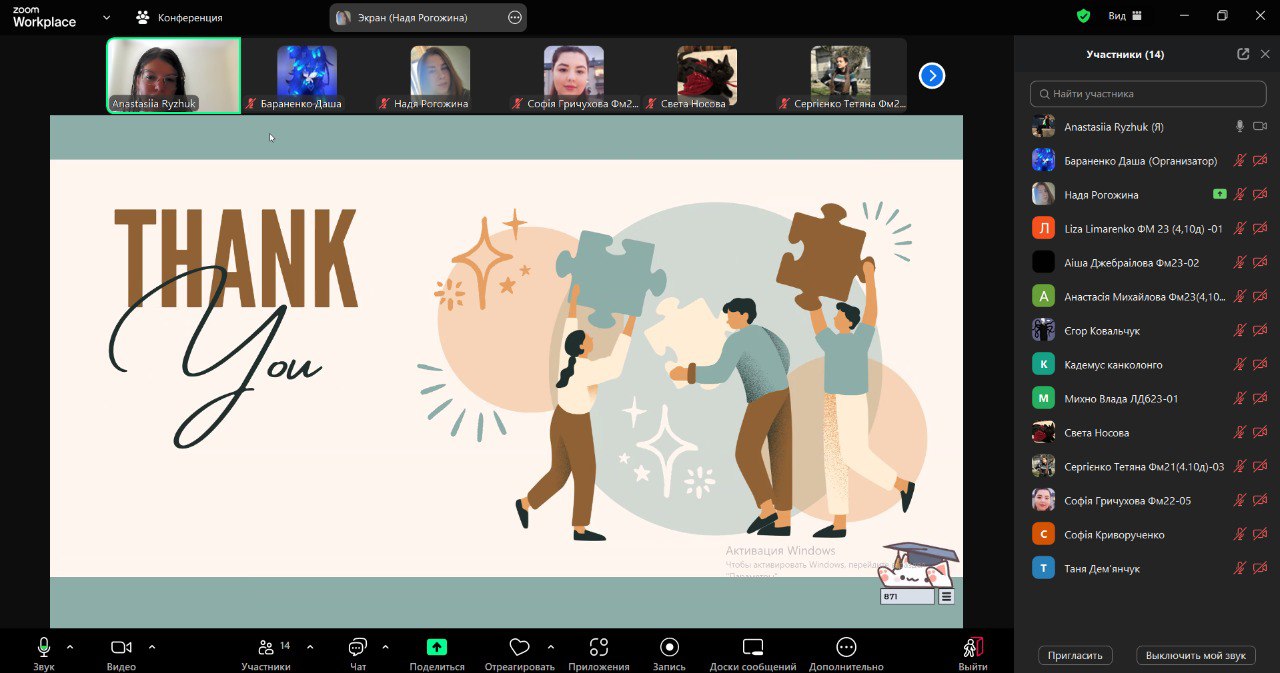The width and height of the screenshot is (1280, 673).
Task: Toggle microphone icon in Anastasiia Ryzhuk row
Action: (x=1240, y=126)
